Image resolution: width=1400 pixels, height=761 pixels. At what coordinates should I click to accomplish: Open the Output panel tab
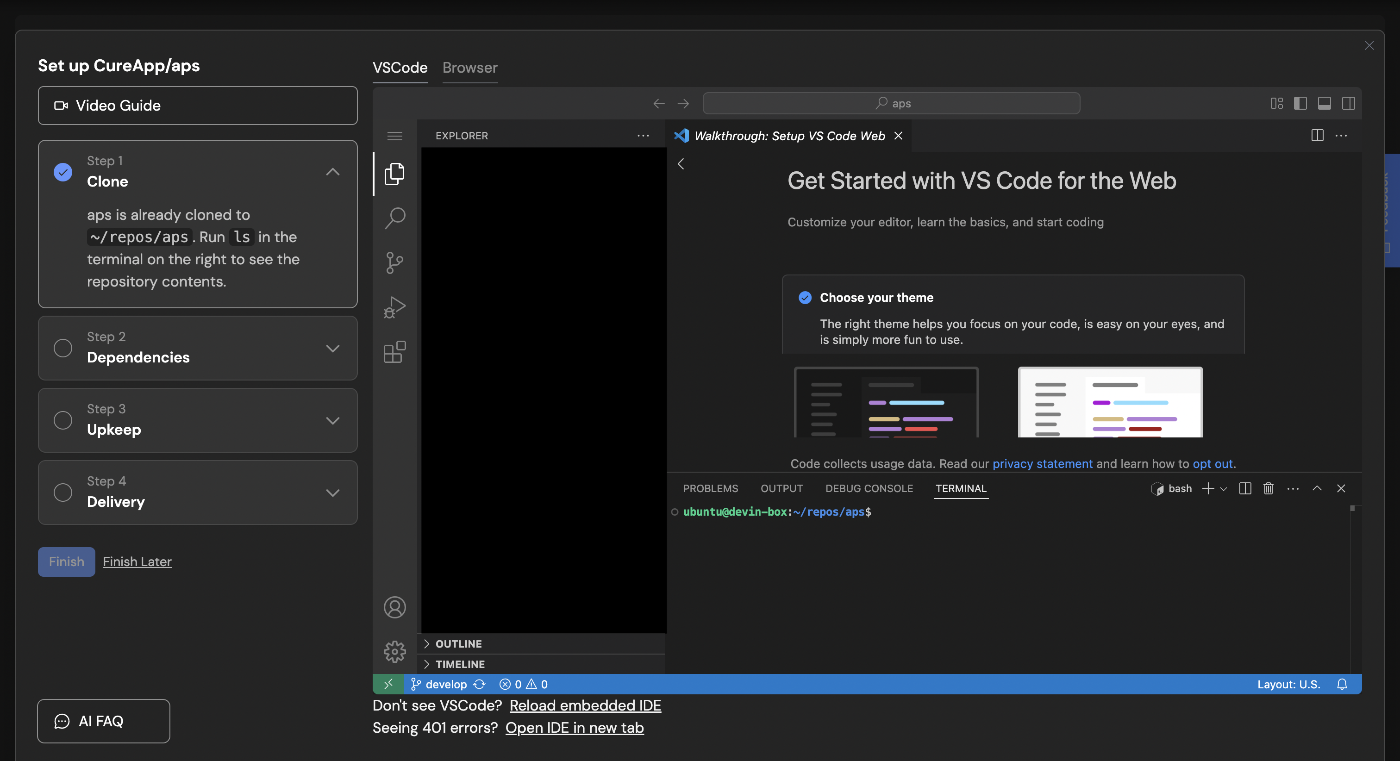(x=782, y=488)
